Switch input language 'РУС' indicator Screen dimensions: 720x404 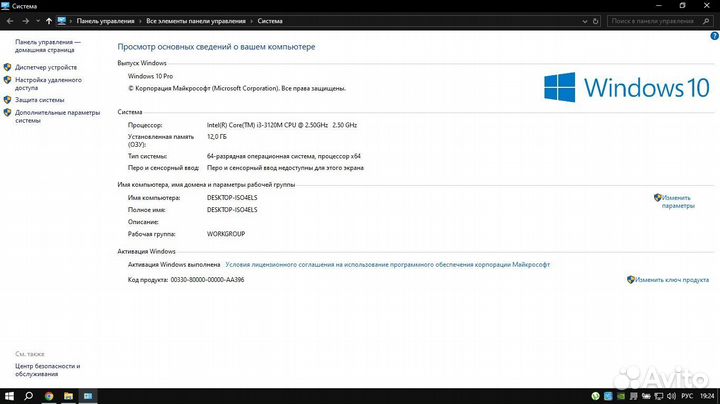click(687, 396)
